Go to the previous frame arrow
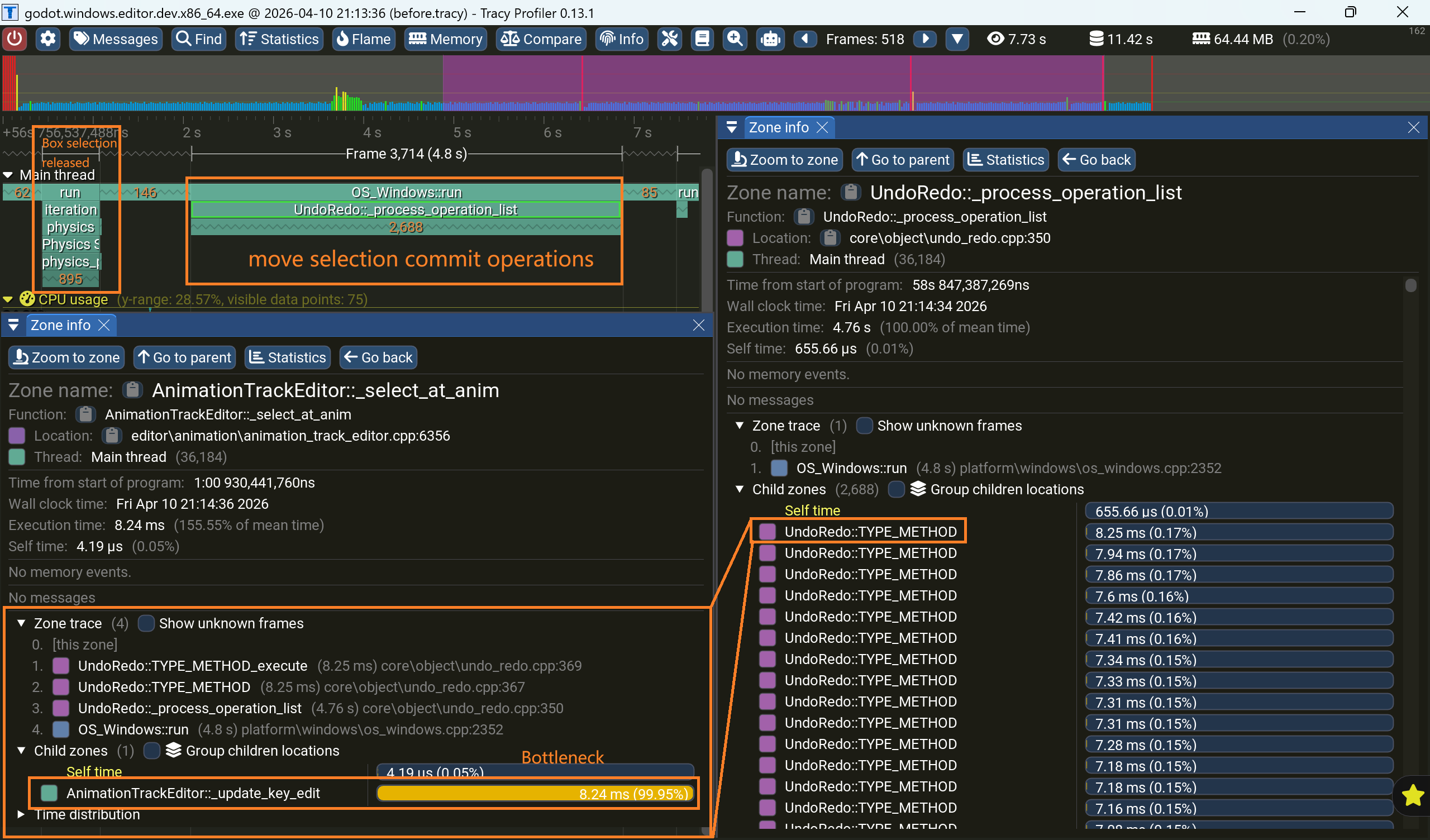 (x=805, y=39)
